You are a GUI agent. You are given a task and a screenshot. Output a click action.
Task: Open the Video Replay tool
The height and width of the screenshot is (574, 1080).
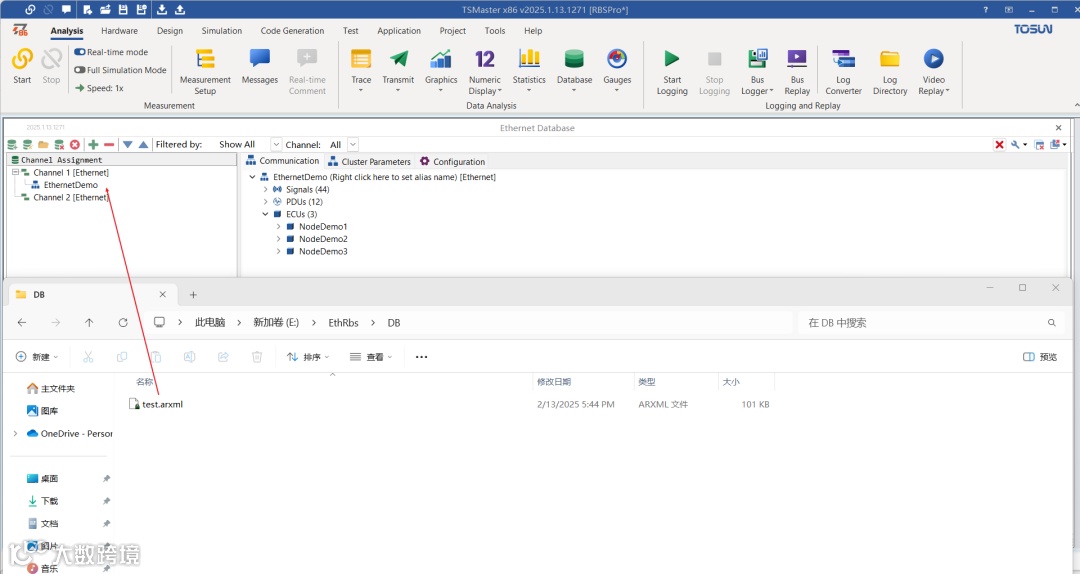tap(934, 71)
